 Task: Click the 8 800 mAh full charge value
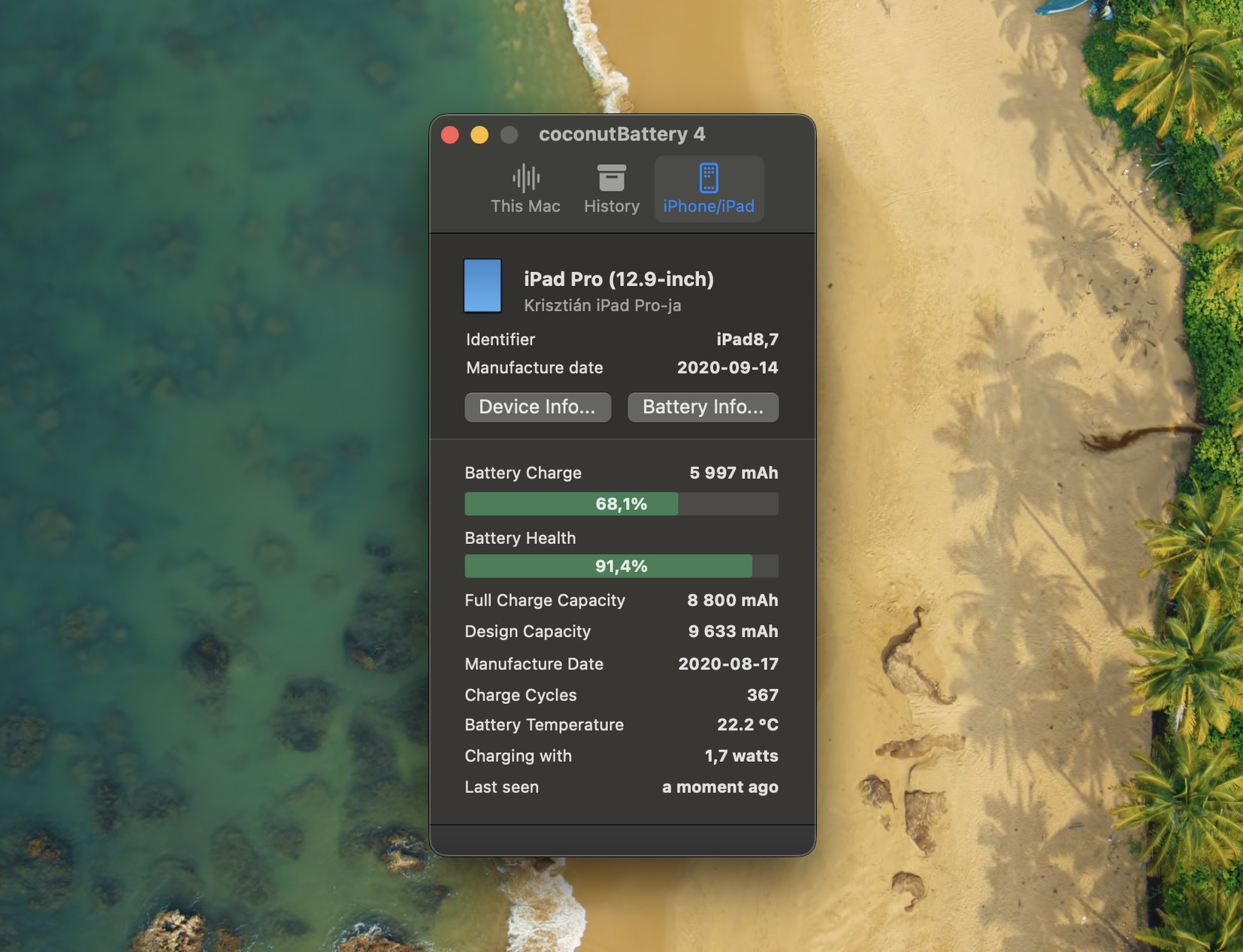click(x=733, y=600)
